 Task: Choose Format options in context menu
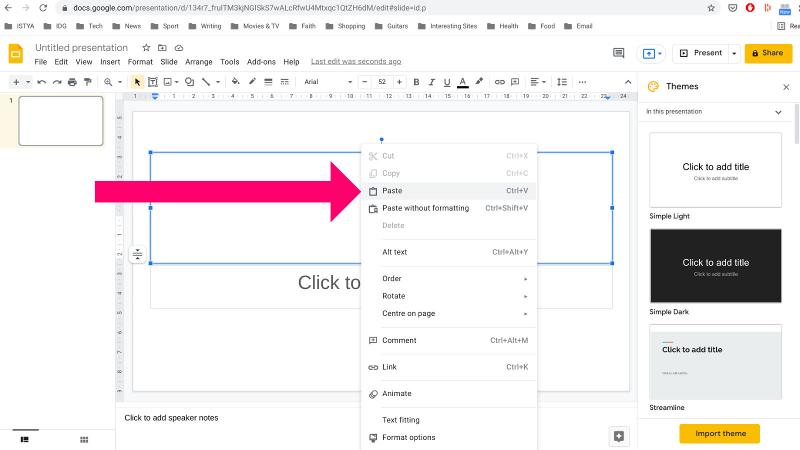coord(449,437)
